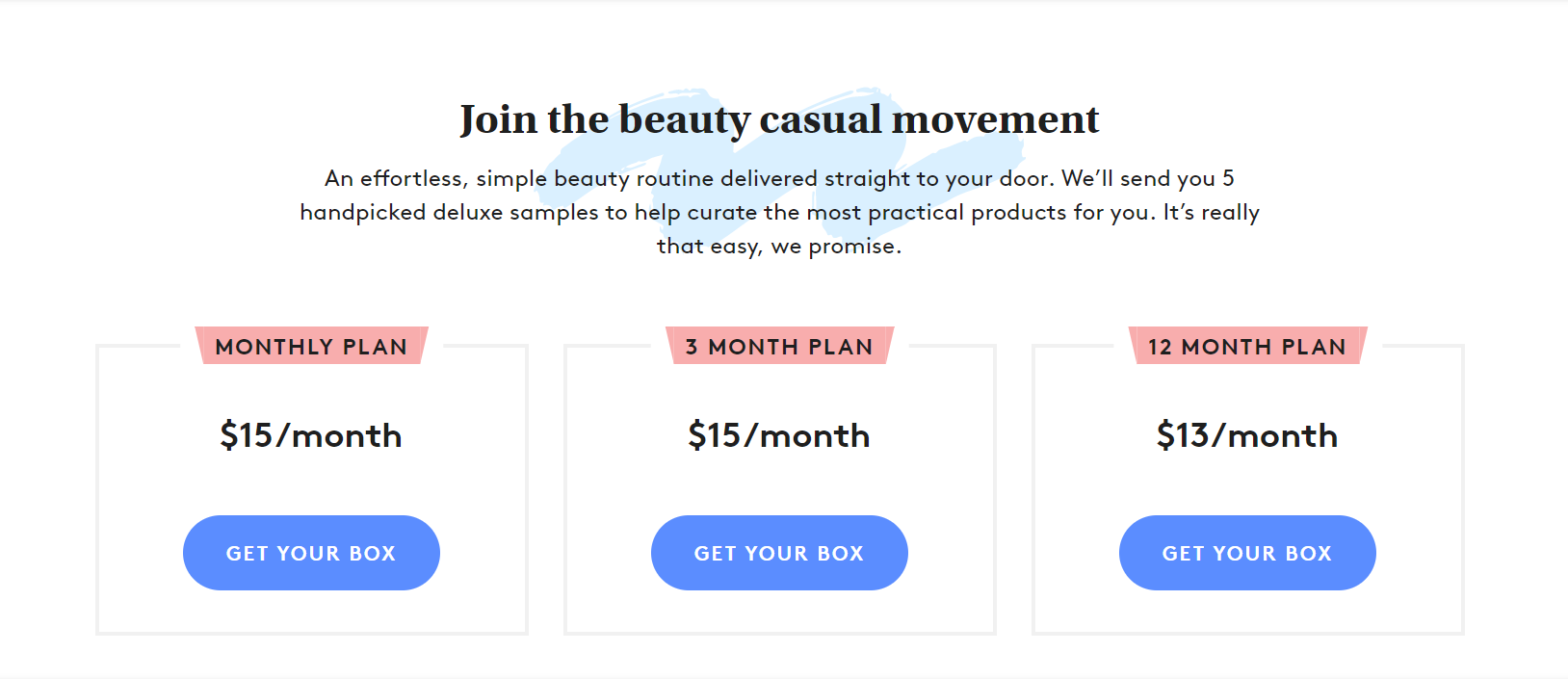Click the words 'We'll send you 5'
Screen dimensions: 1568x679
tap(1147, 178)
